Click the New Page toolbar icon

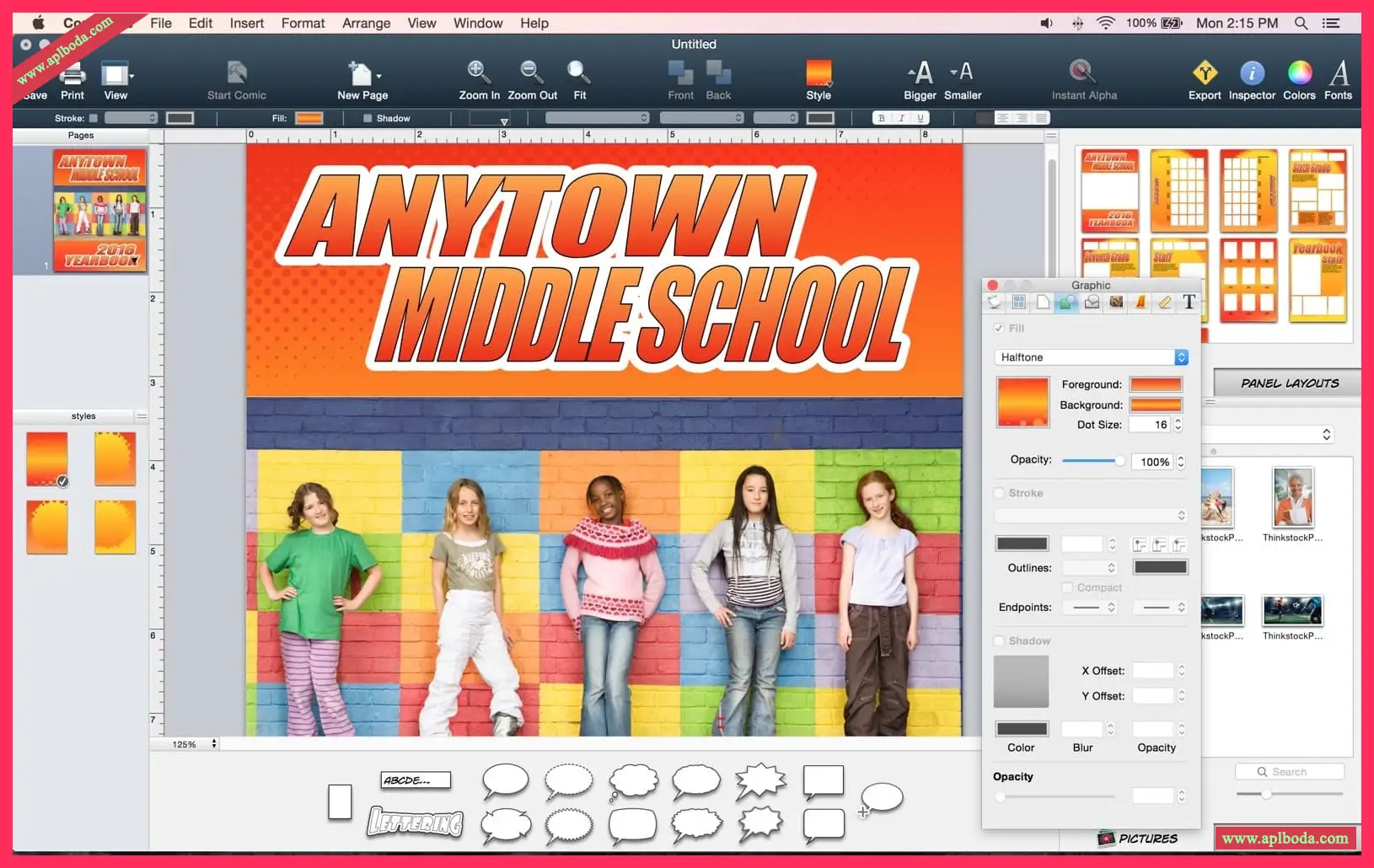click(x=362, y=74)
